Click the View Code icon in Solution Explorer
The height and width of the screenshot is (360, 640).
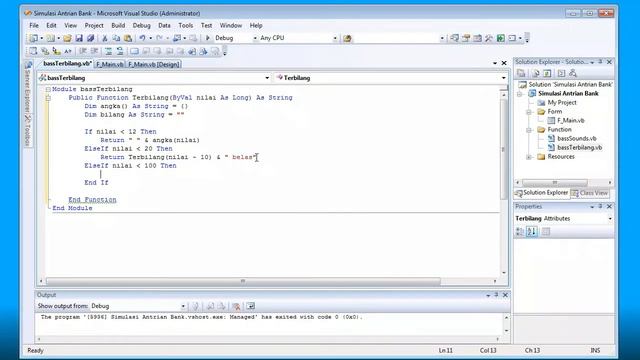[561, 73]
